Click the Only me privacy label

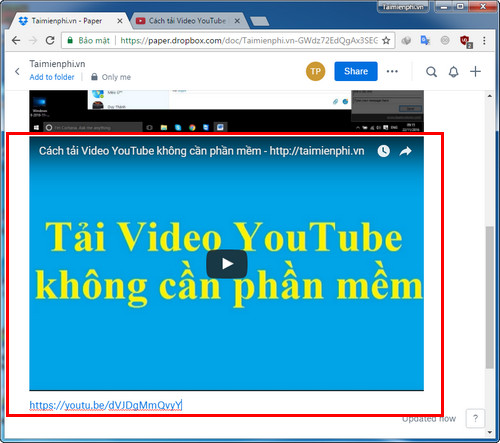[111, 77]
